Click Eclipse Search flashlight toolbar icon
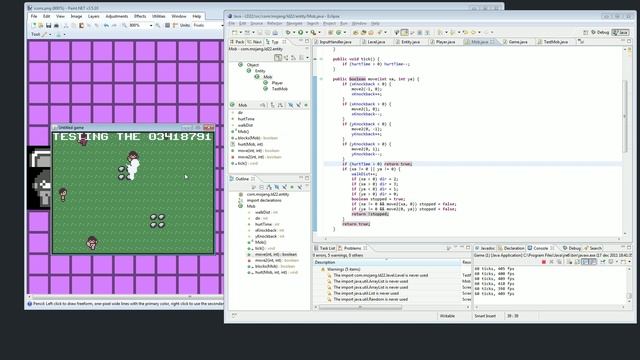 (x=379, y=32)
